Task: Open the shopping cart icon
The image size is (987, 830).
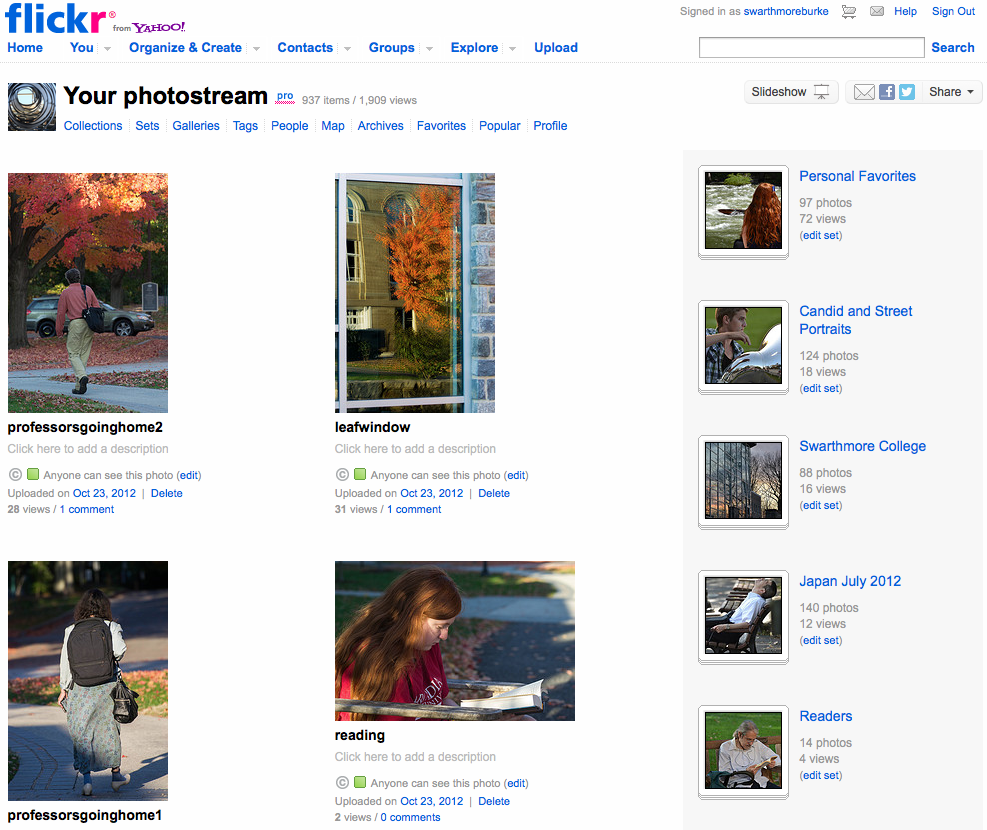Action: 849,12
